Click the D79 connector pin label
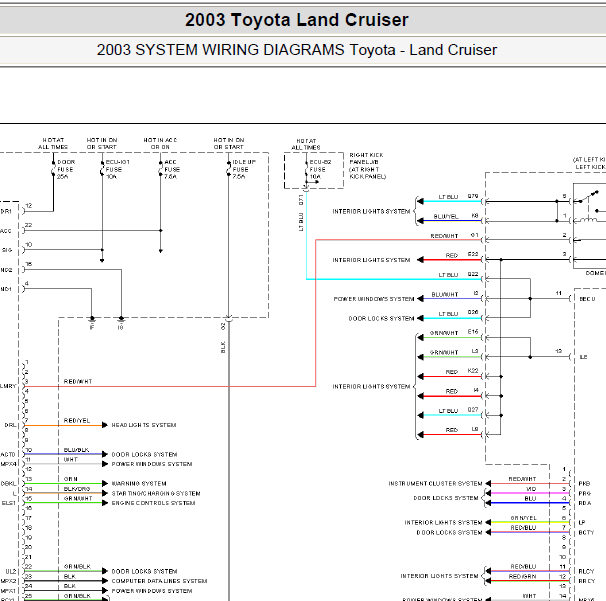606x601 pixels. pyautogui.click(x=473, y=196)
